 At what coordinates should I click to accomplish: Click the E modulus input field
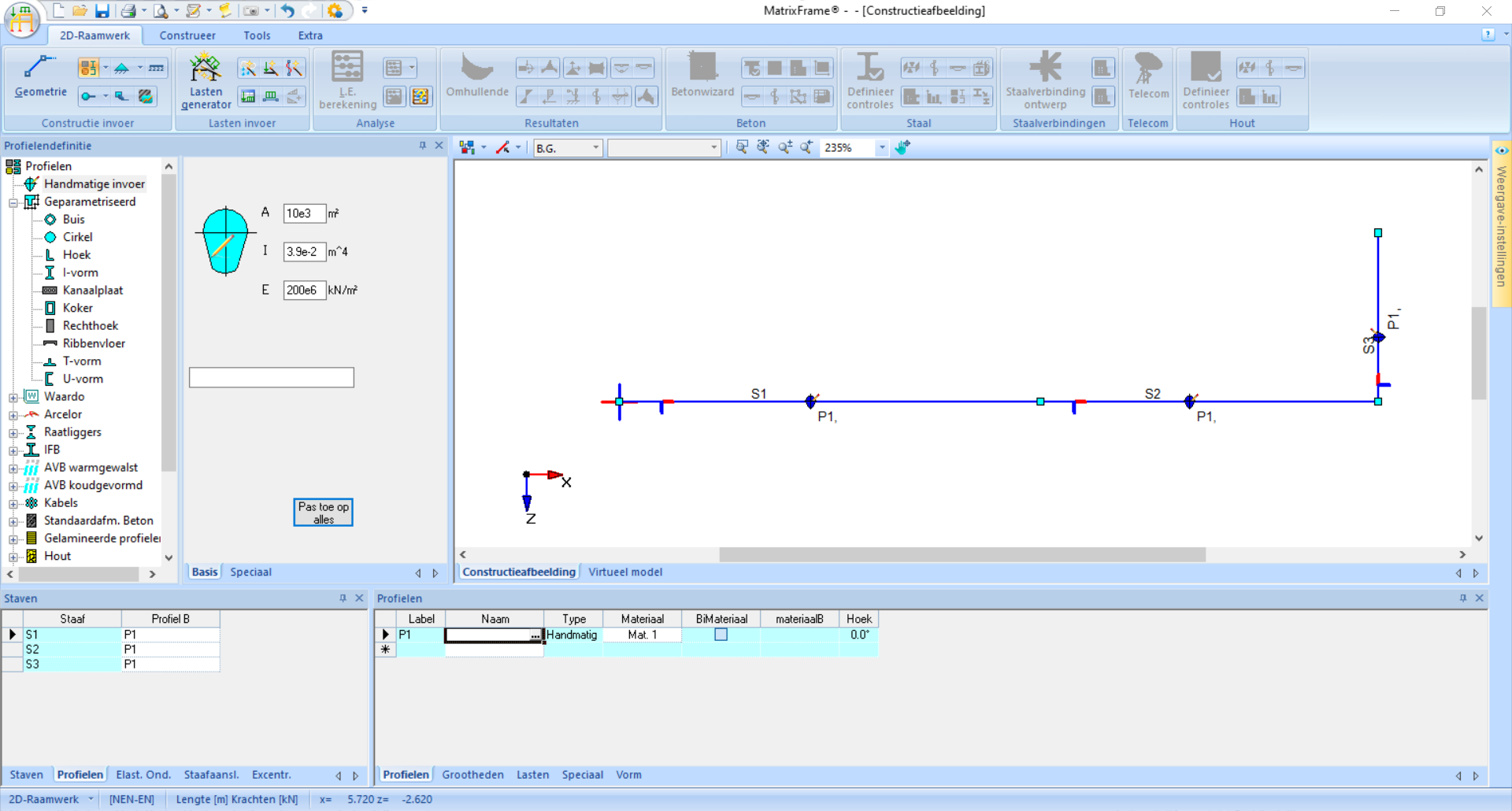[x=304, y=291]
